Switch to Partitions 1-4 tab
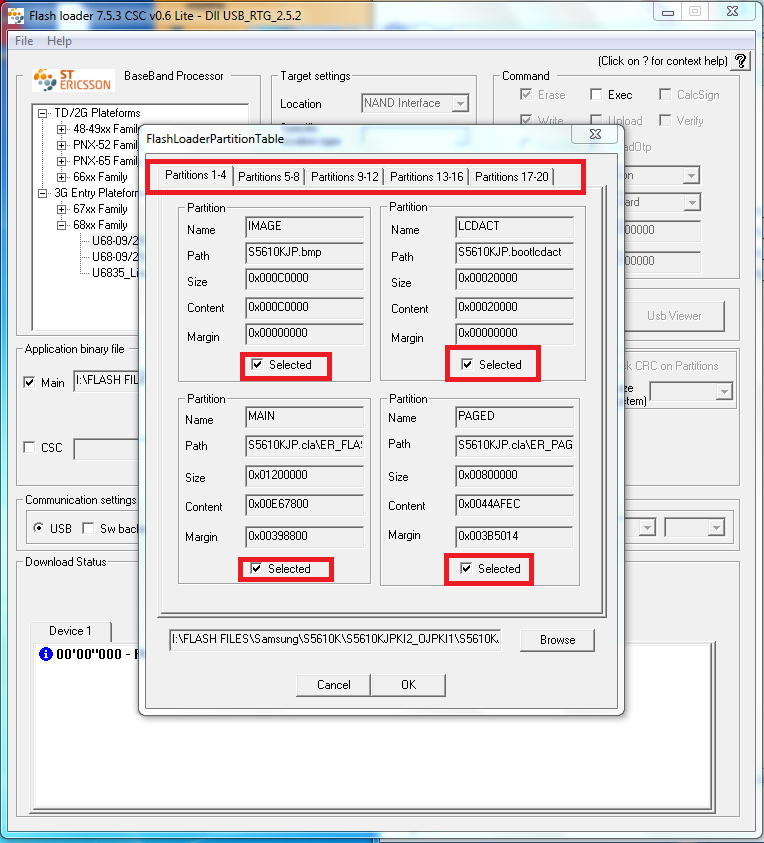Viewport: 764px width, 843px height. 195,175
